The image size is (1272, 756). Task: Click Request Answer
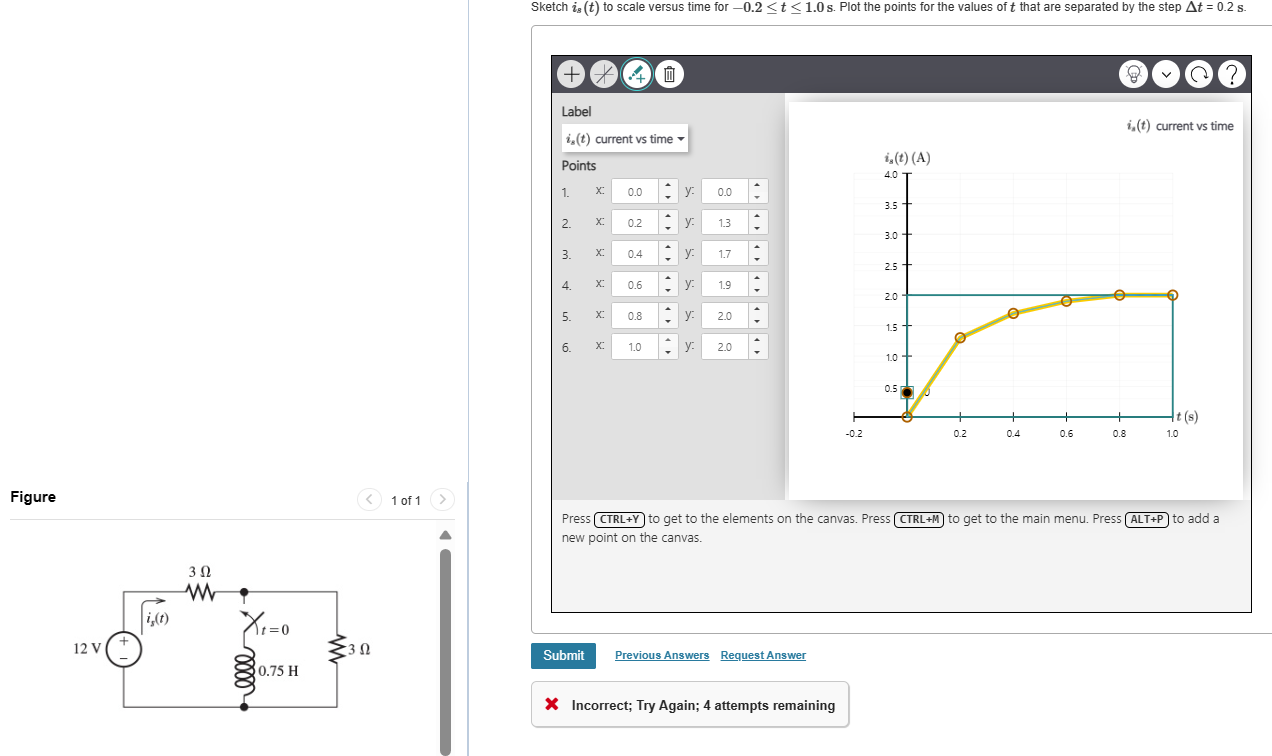coord(763,655)
